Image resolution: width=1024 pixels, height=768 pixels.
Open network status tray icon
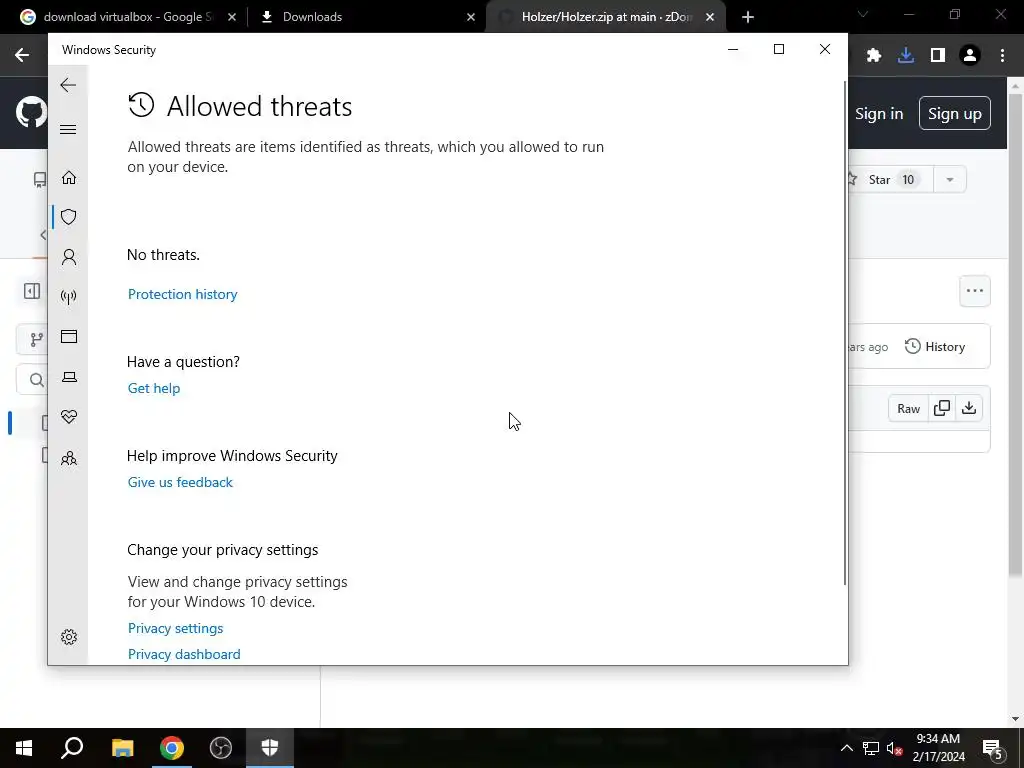pyautogui.click(x=871, y=748)
